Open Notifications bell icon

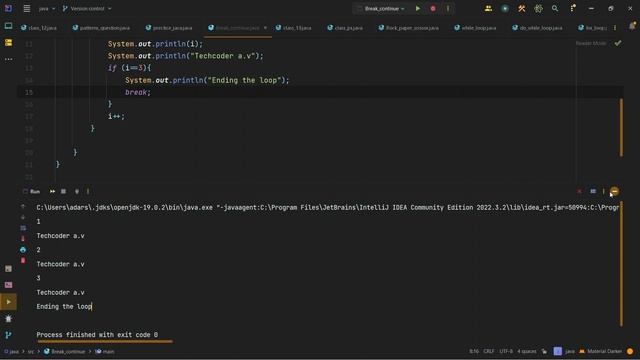(x=632, y=26)
